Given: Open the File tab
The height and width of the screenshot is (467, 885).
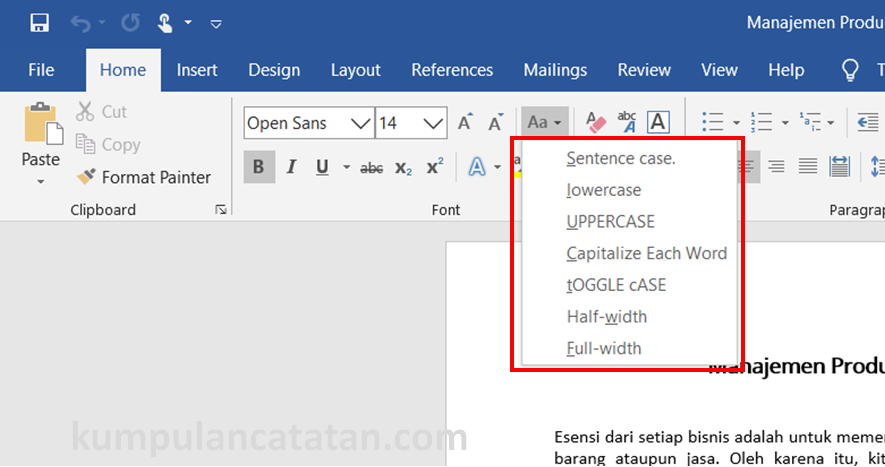Looking at the screenshot, I should 41,70.
